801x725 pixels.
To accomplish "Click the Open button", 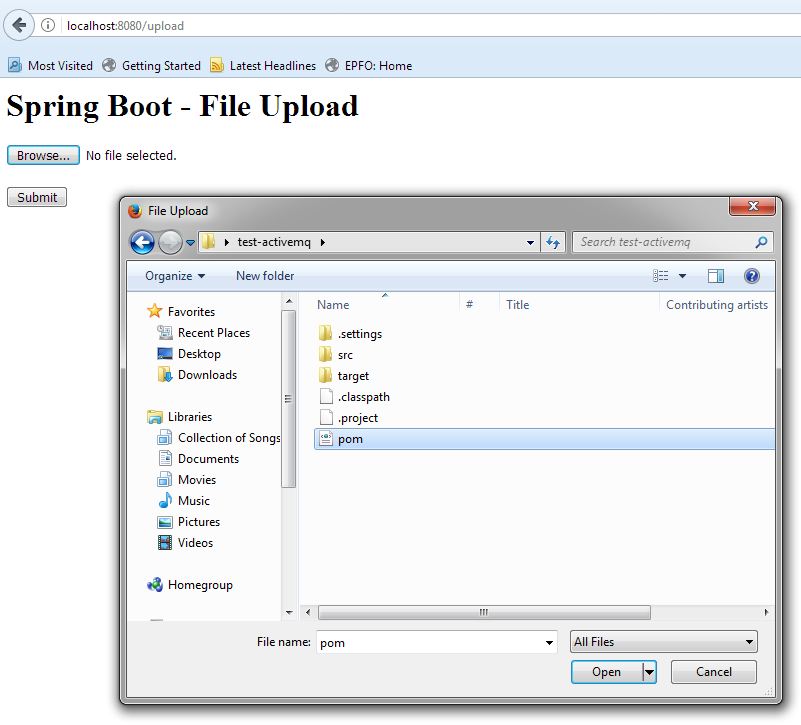I will point(606,672).
